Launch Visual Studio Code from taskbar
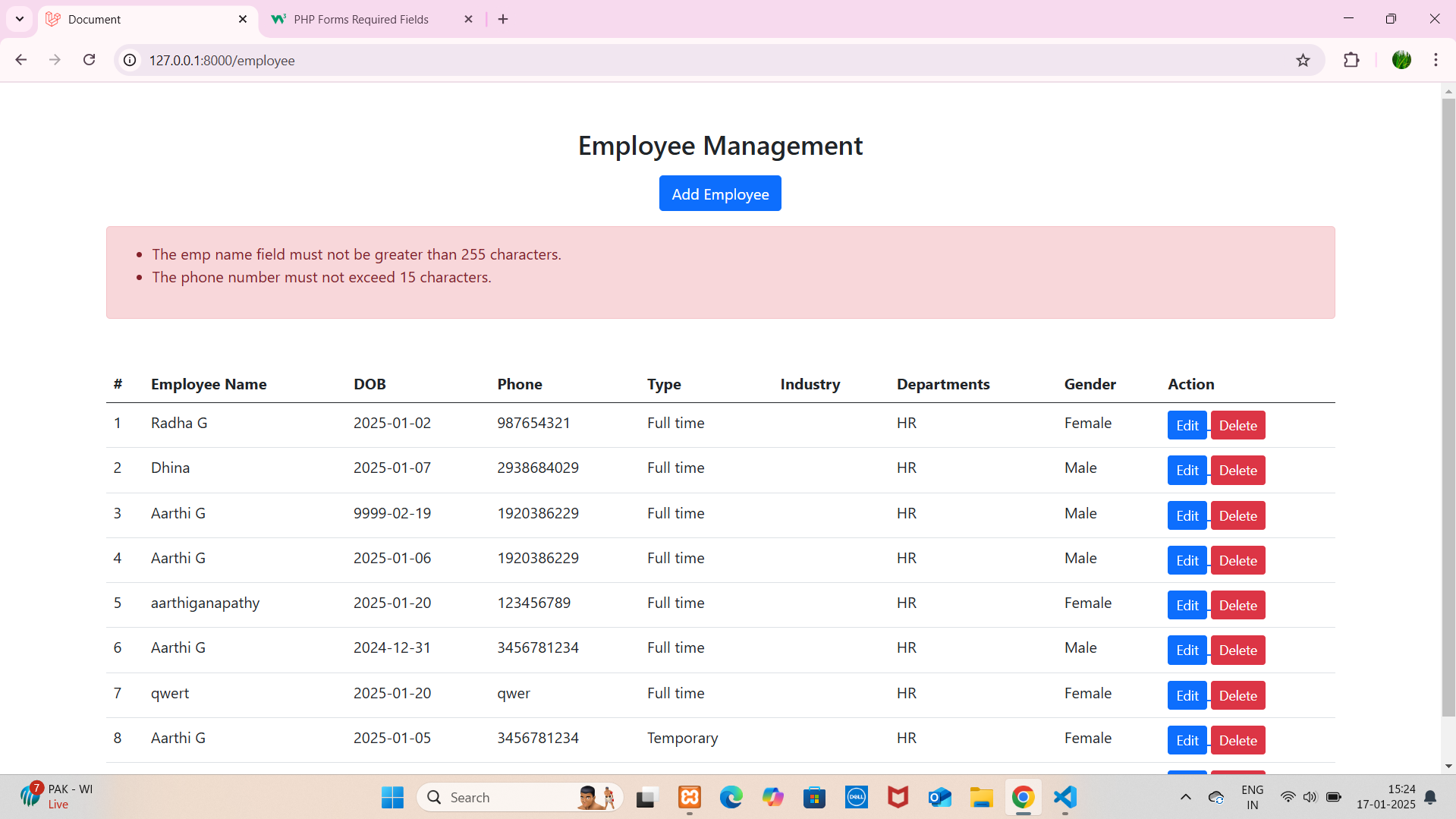This screenshot has height=819, width=1456. point(1064,797)
